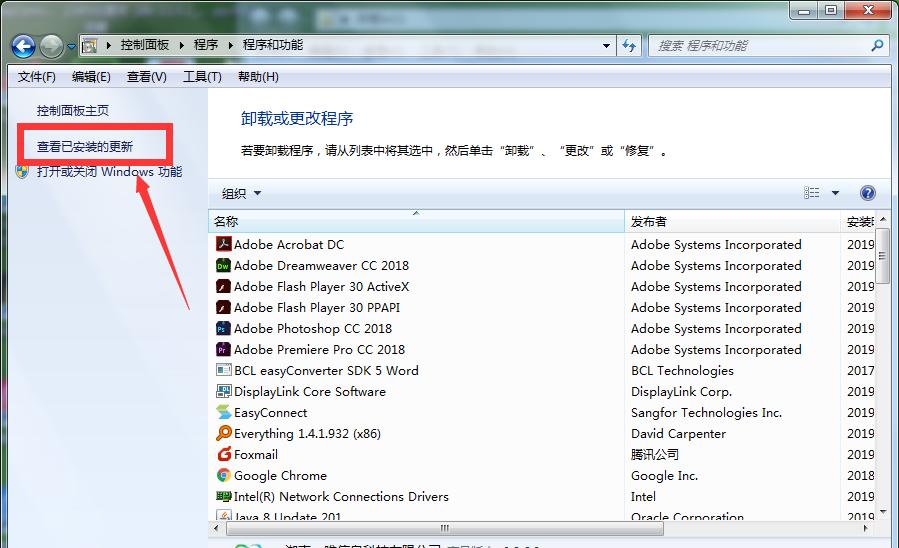Click the magnifier search icon
Screen dimensions: 899x548
pyautogui.click(x=877, y=45)
